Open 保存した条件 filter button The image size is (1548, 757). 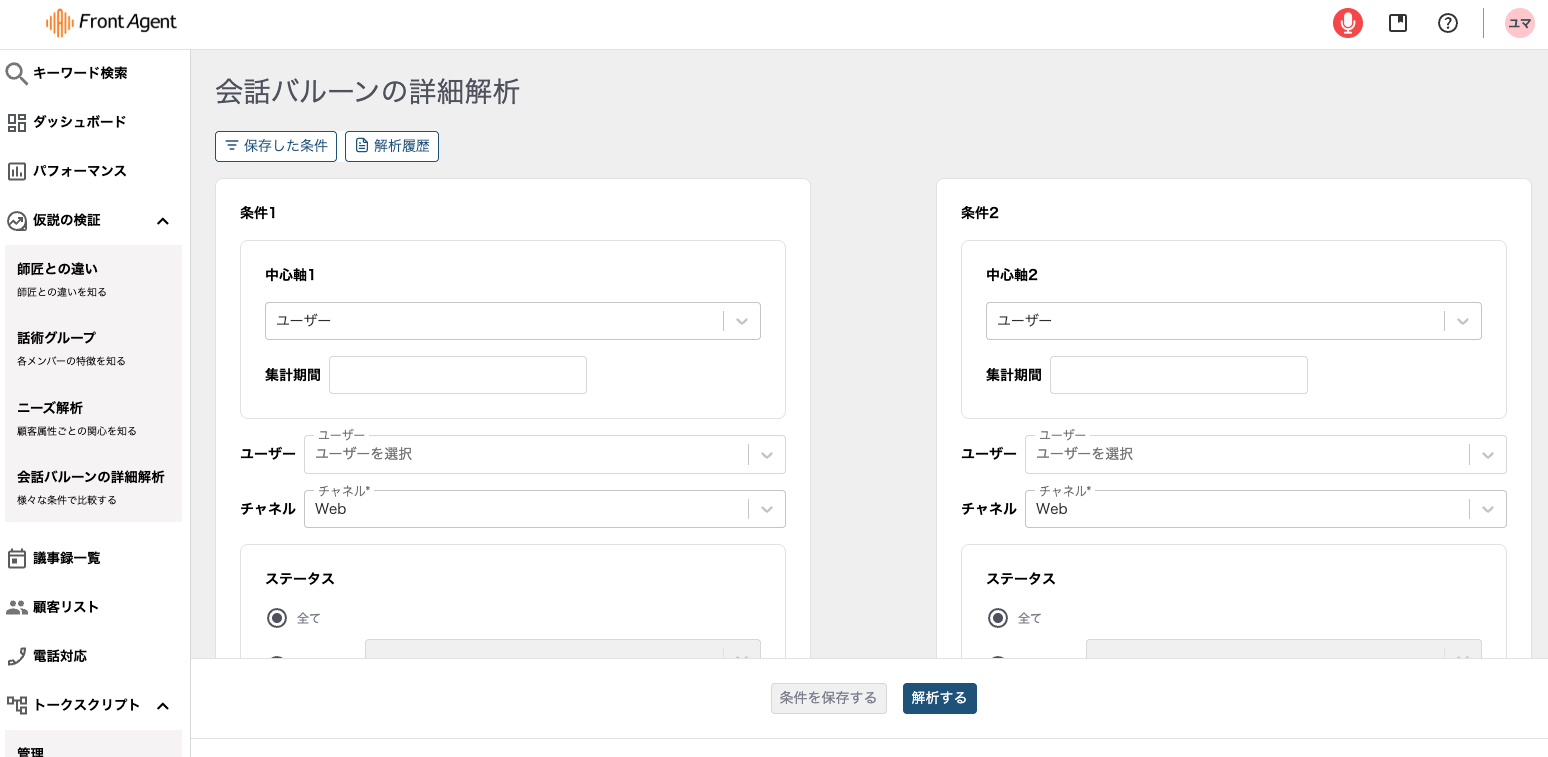(x=276, y=146)
